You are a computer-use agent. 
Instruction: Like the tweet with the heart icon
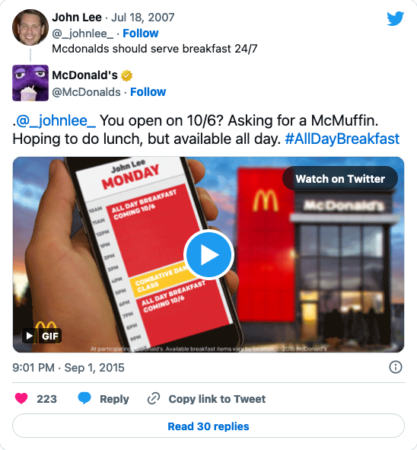coord(21,398)
